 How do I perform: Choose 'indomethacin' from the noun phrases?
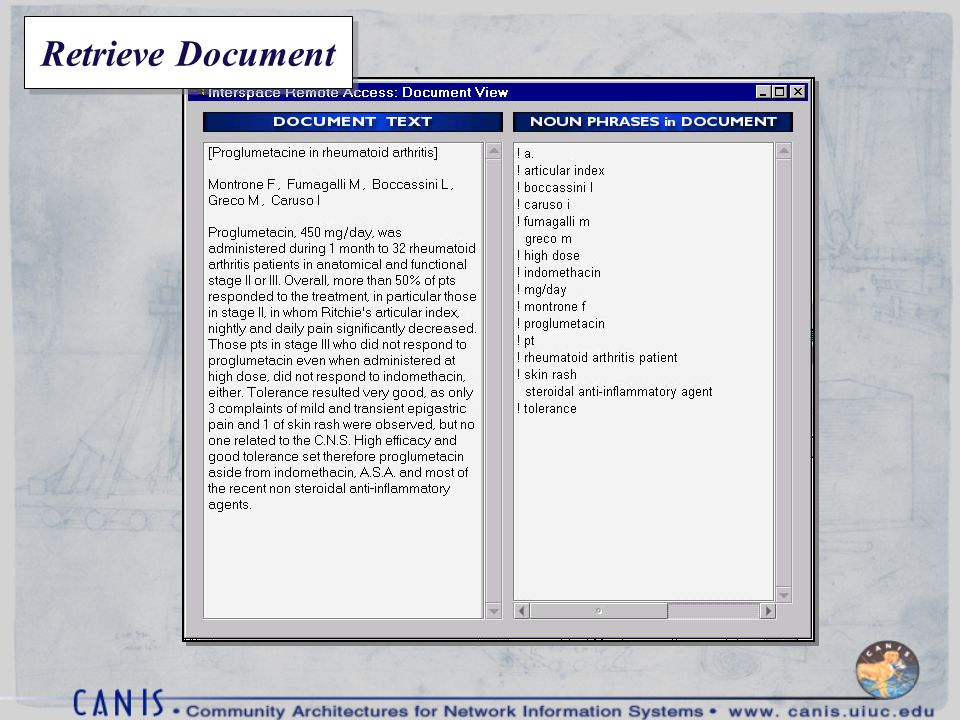[x=562, y=273]
